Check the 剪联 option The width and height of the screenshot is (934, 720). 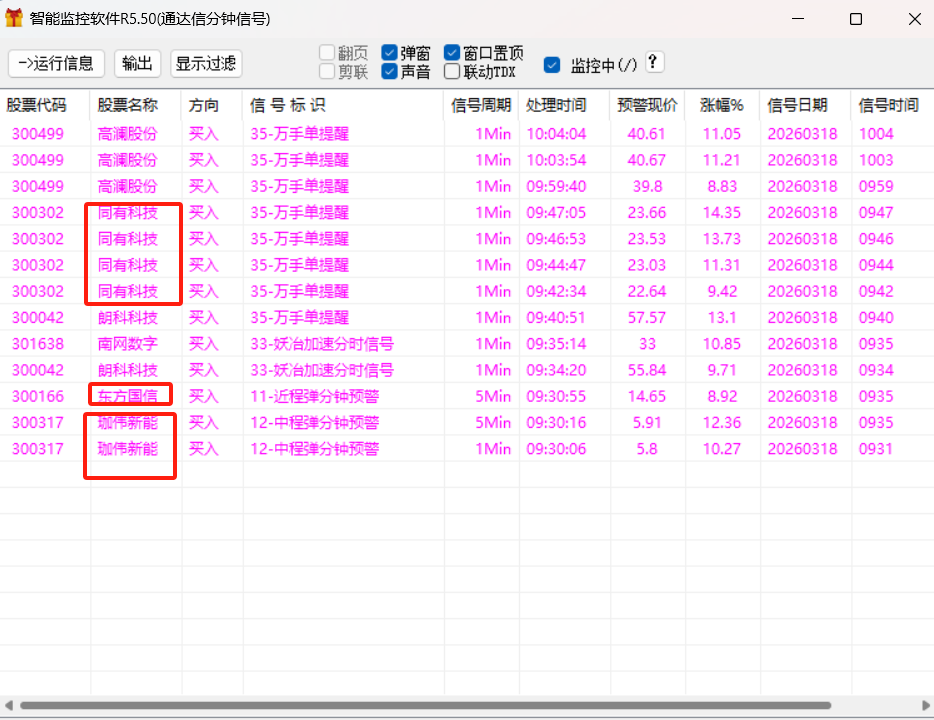point(328,71)
